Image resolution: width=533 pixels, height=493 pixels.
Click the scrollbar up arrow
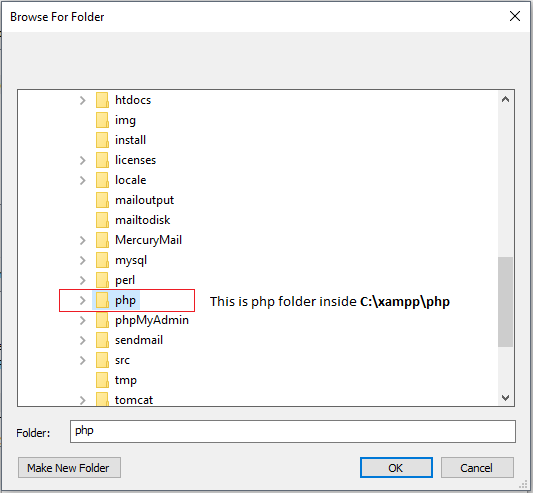(505, 99)
